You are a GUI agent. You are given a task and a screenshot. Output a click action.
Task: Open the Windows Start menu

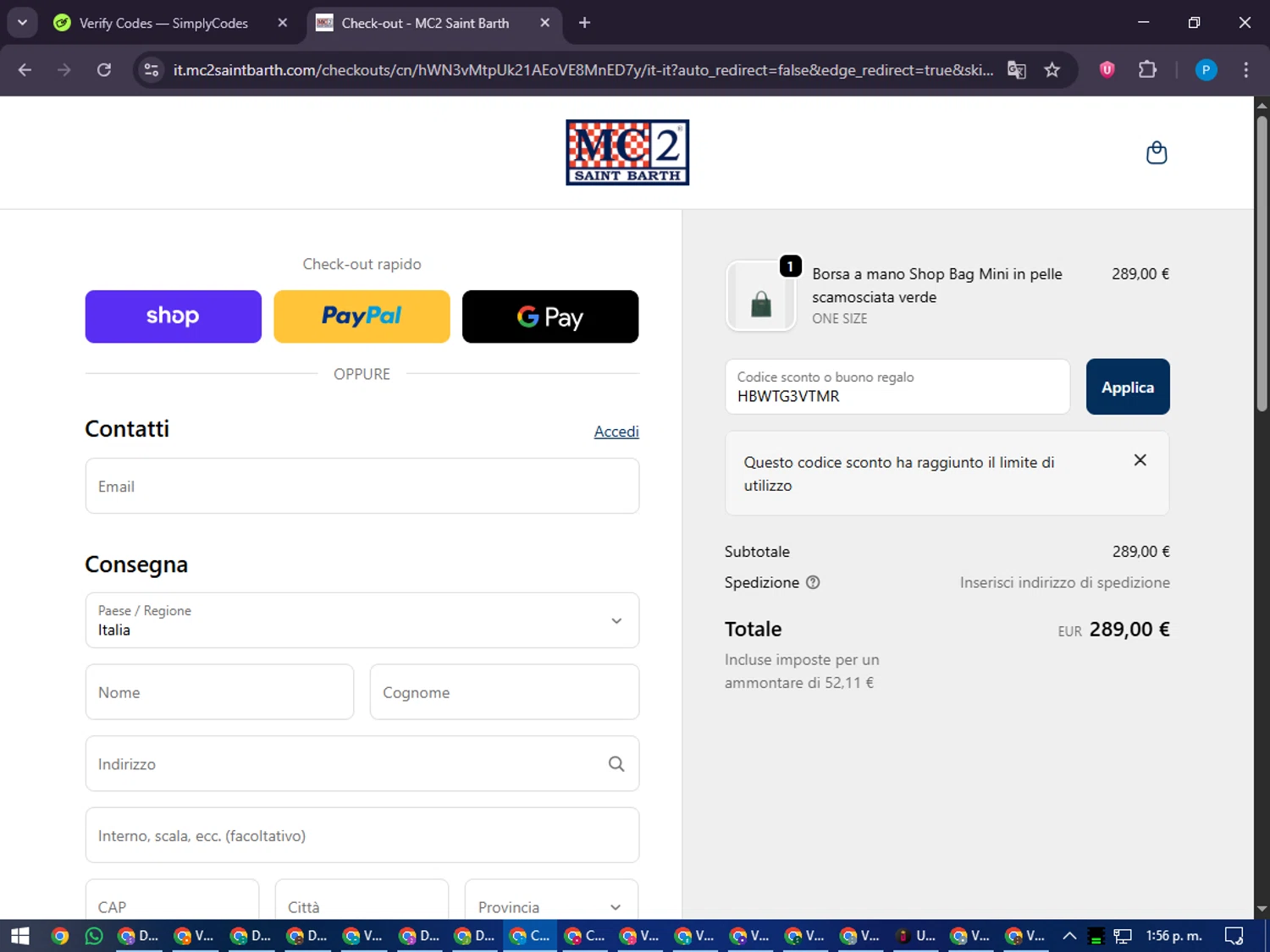[20, 936]
